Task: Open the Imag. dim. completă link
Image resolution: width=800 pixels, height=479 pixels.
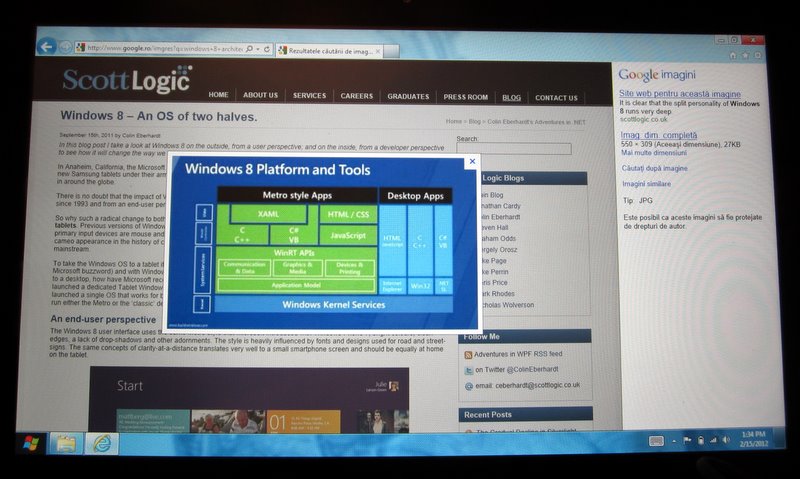Action: point(659,135)
